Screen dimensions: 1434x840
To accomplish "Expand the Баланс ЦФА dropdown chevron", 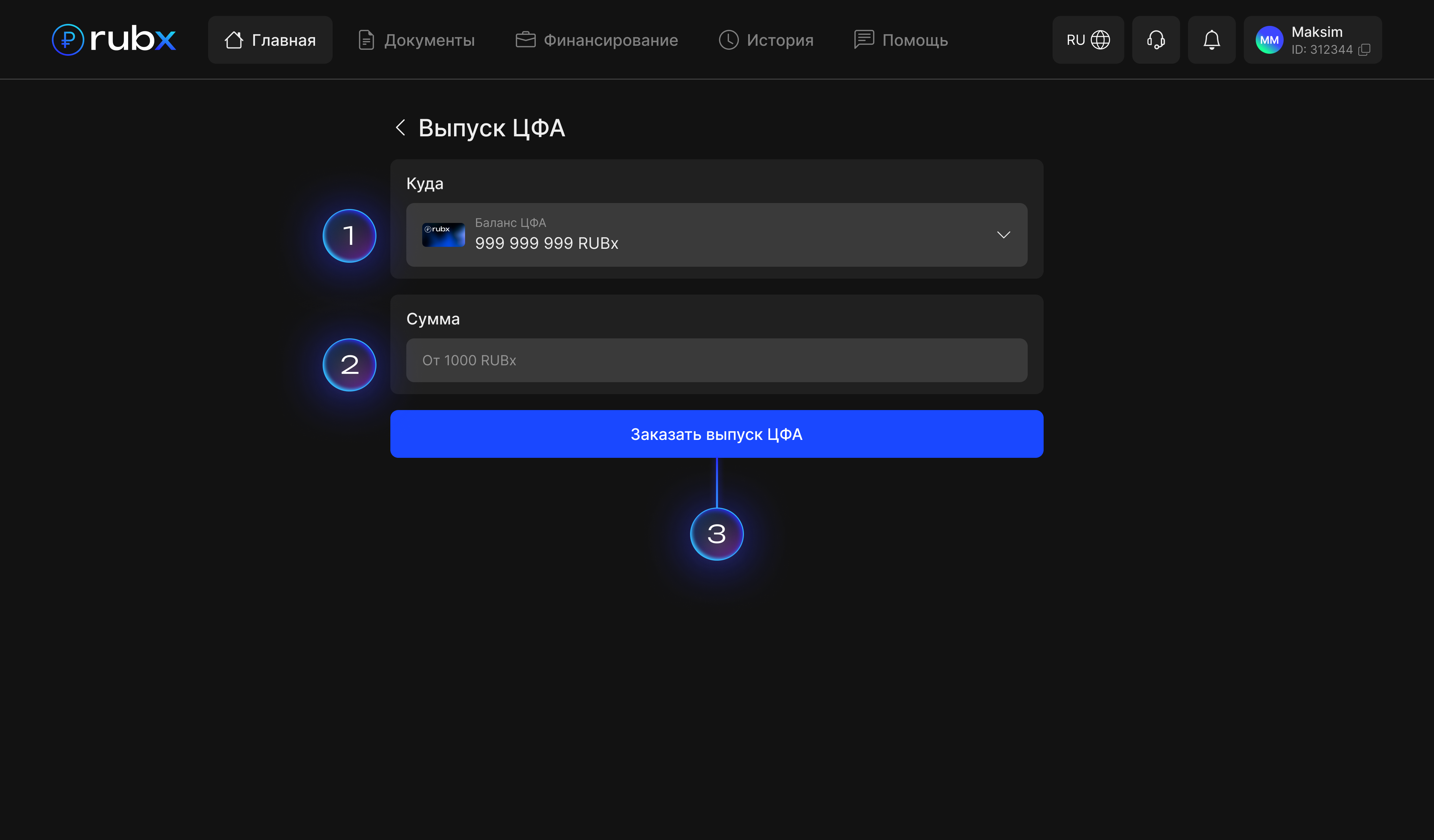I will pyautogui.click(x=1003, y=235).
